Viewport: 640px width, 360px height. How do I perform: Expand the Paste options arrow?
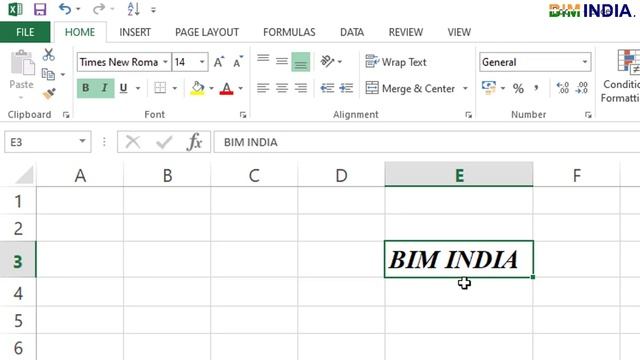click(x=21, y=98)
